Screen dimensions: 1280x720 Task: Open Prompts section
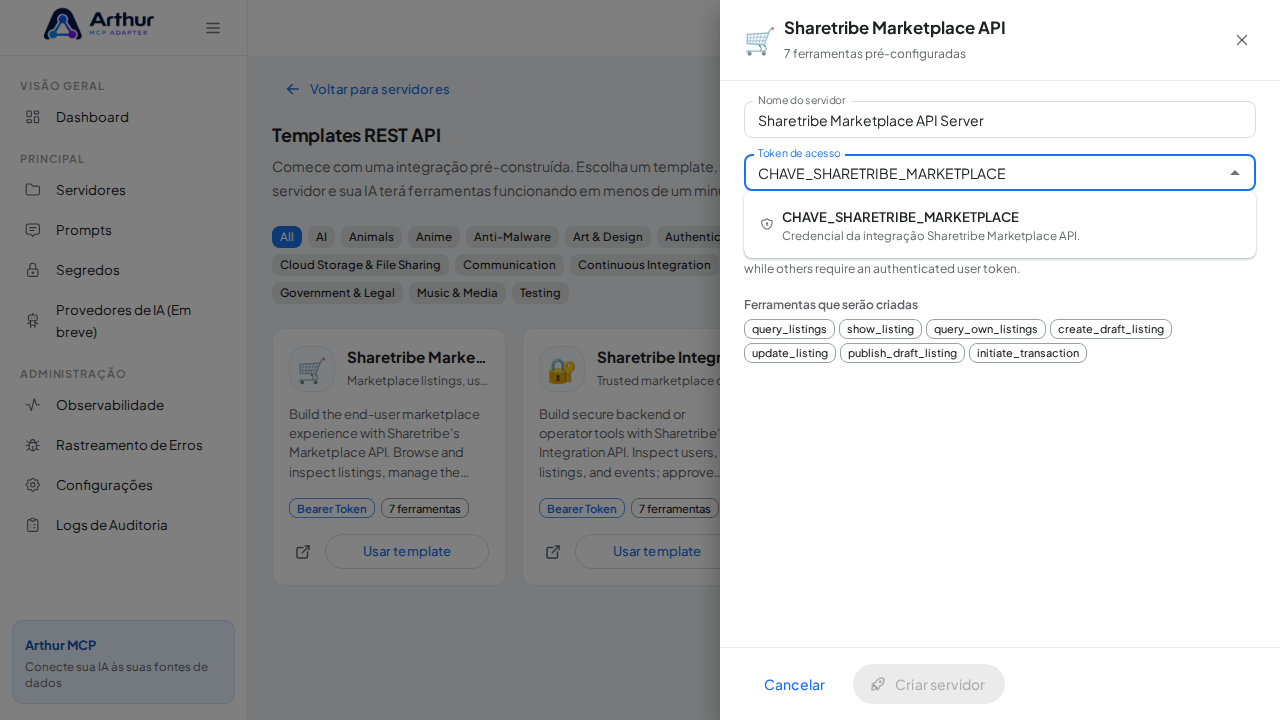click(124, 230)
